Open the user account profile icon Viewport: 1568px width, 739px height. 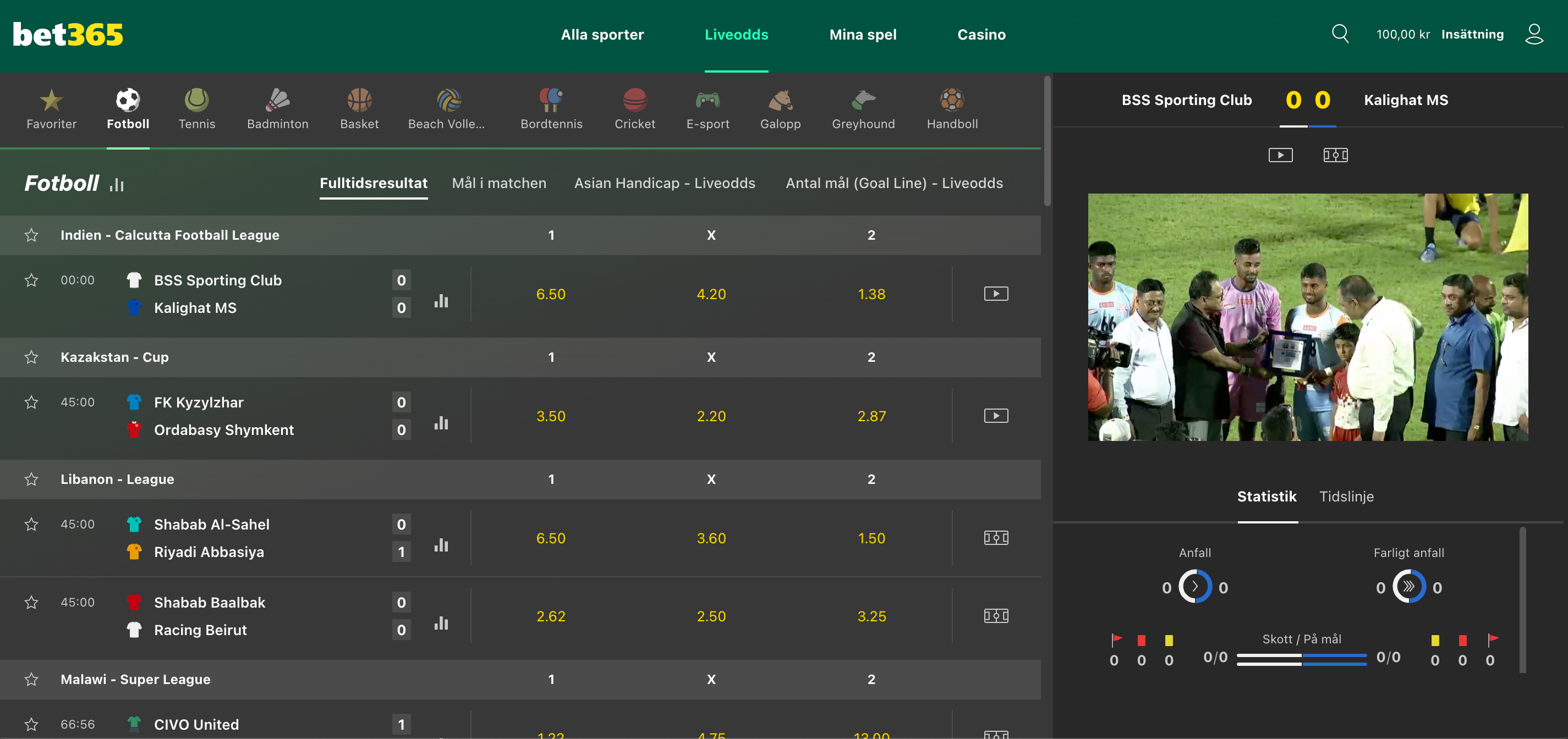[1534, 34]
